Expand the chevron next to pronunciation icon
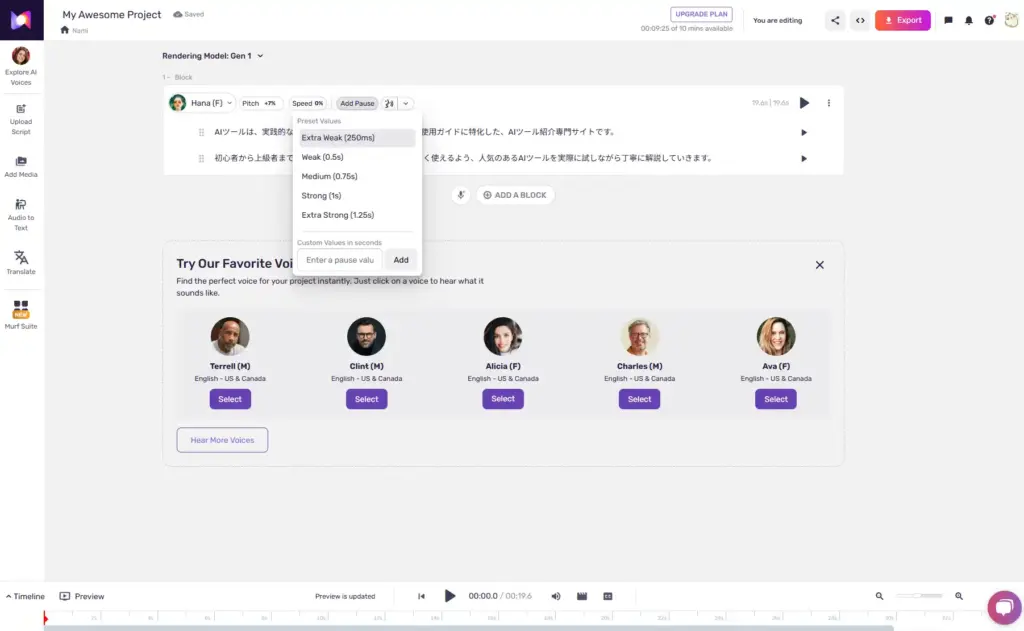The width and height of the screenshot is (1024, 631). click(x=406, y=103)
